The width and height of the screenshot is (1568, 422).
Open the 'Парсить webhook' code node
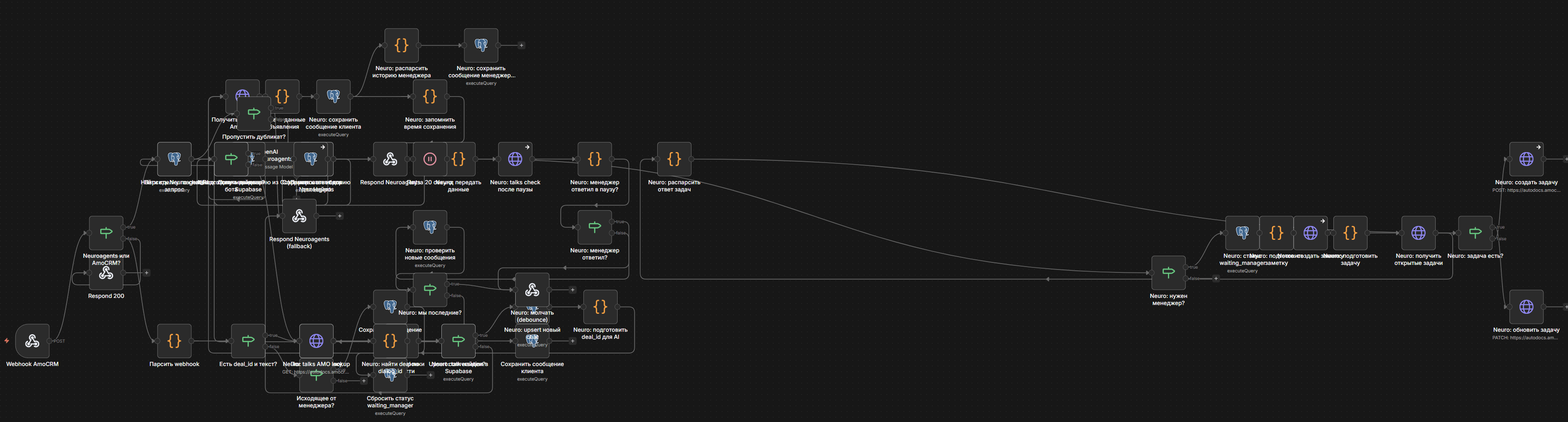coord(174,341)
